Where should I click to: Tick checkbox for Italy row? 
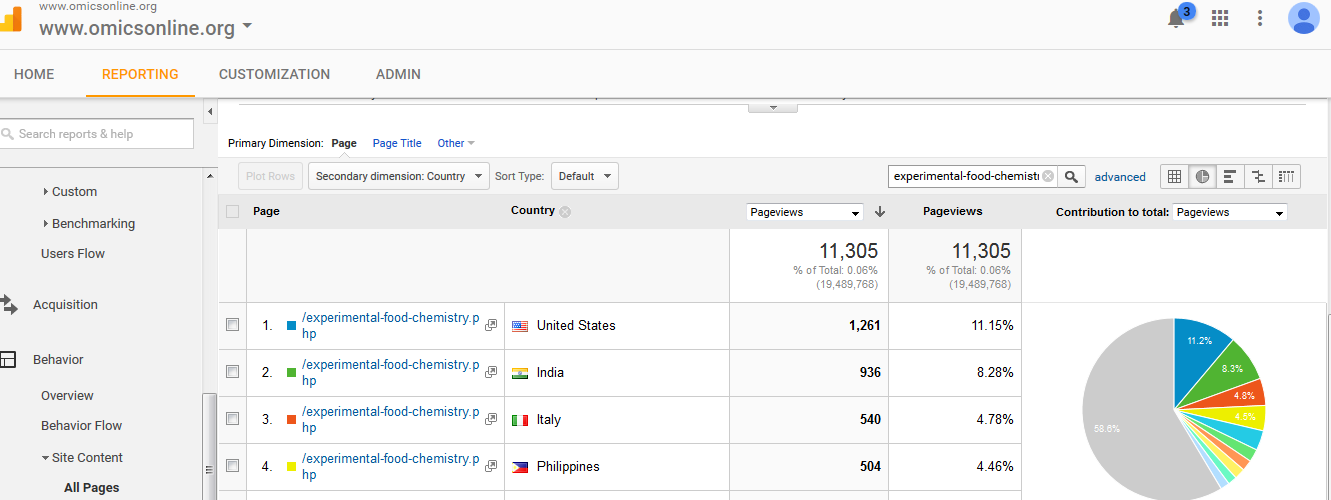(x=233, y=419)
